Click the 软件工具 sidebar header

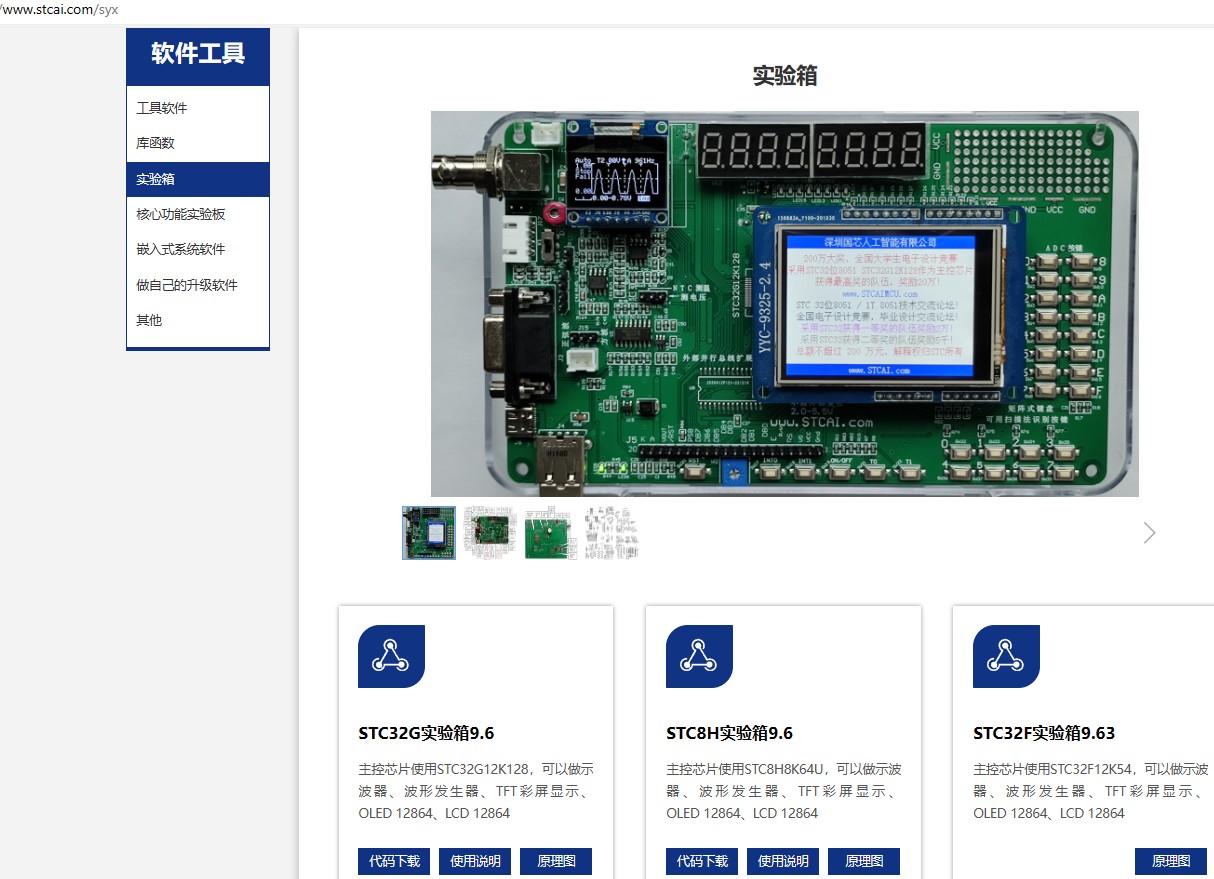198,54
